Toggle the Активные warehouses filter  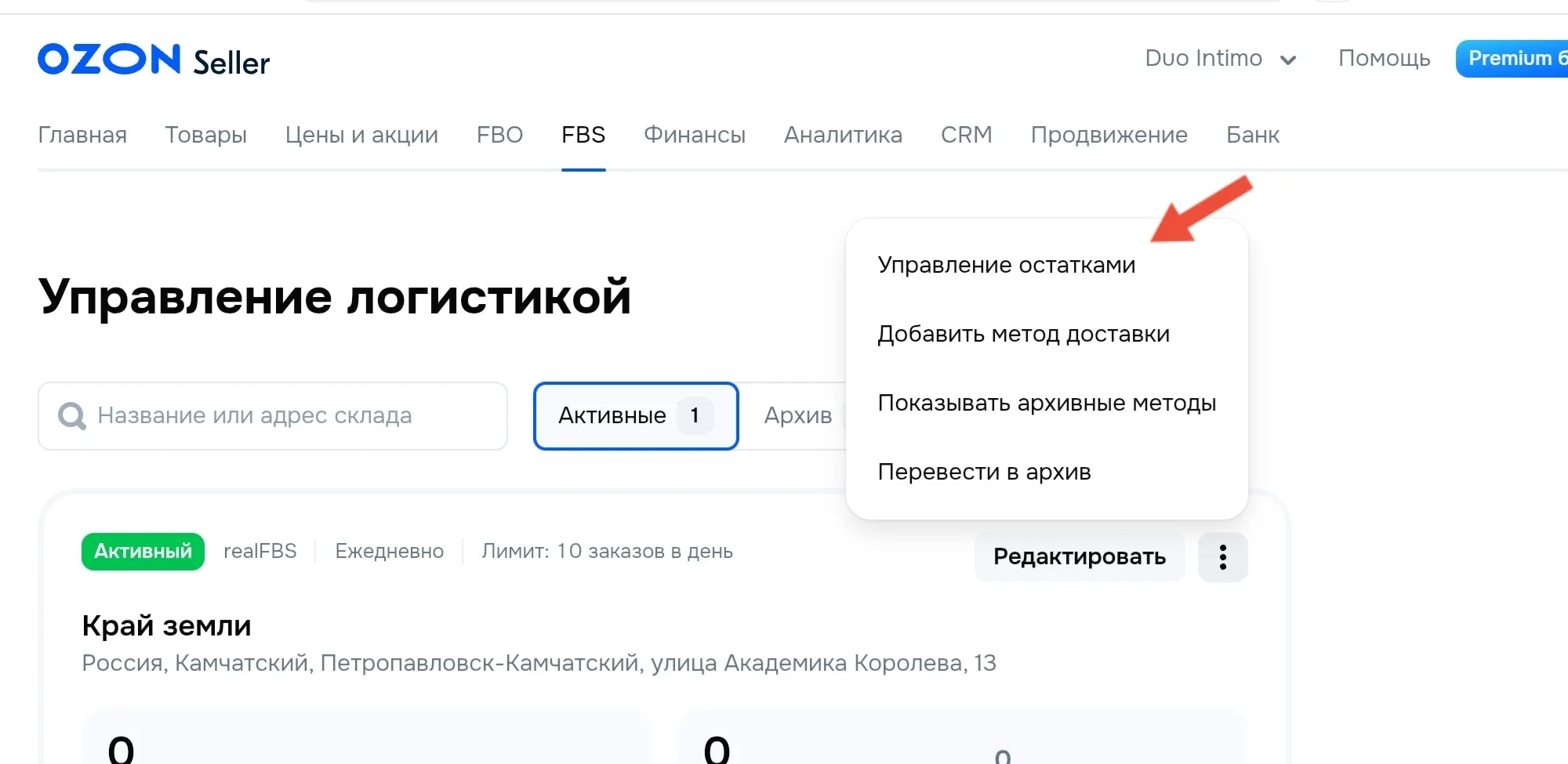pos(635,416)
